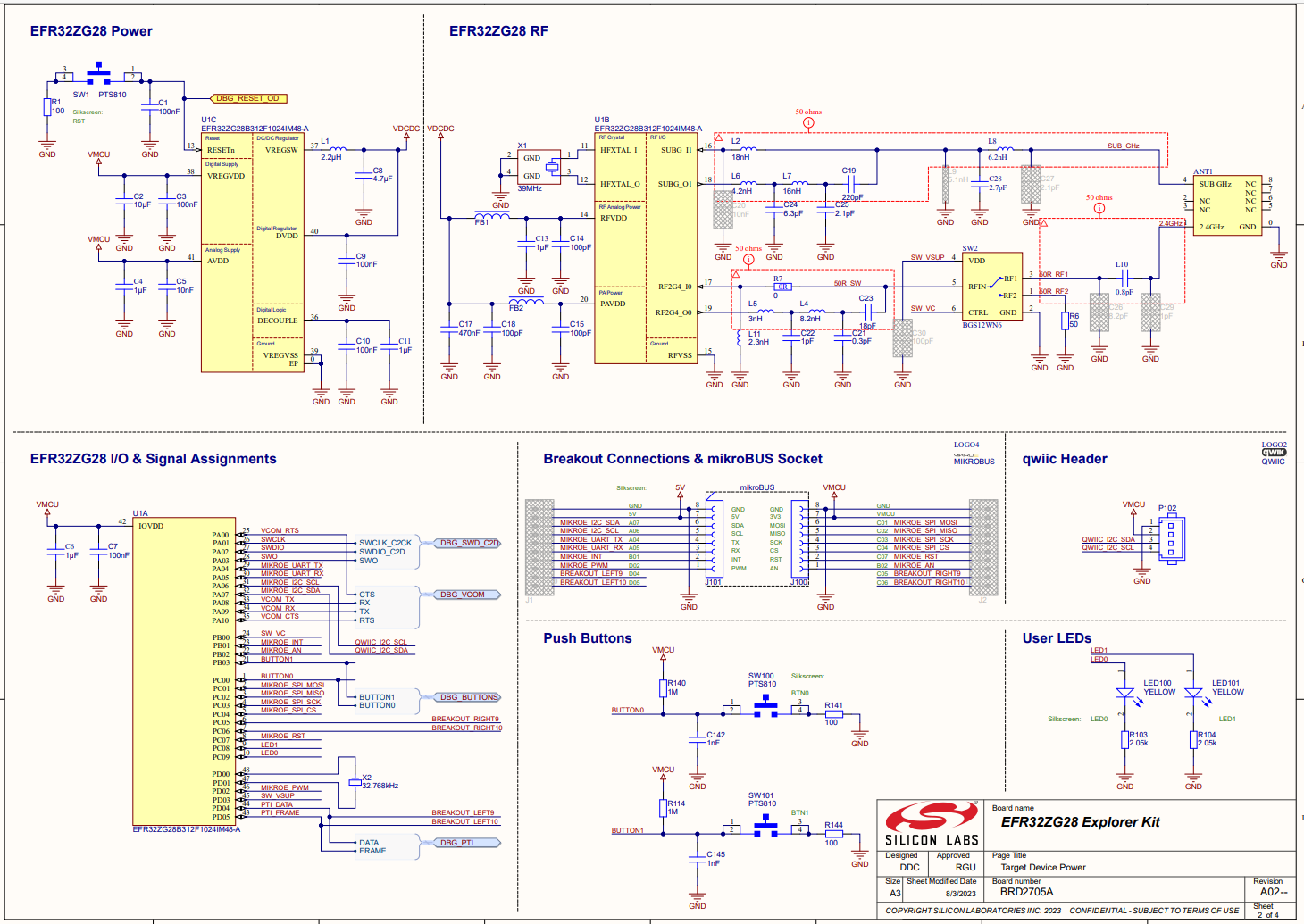Click designer initials 'DDC'
Image resolution: width=1304 pixels, height=924 pixels.
(x=909, y=868)
